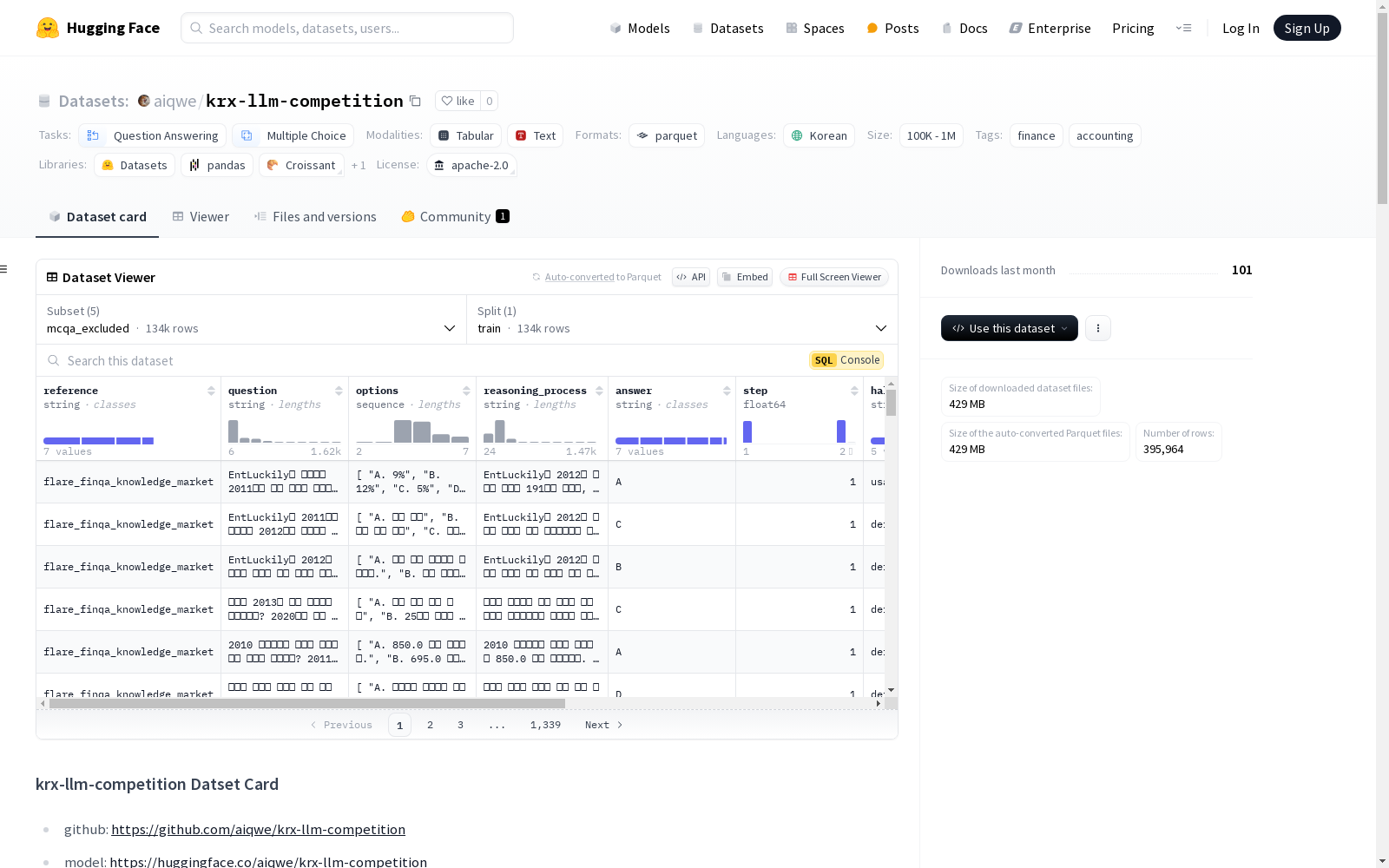Sort the options column
Screen dimensions: 1389x868
click(466, 391)
